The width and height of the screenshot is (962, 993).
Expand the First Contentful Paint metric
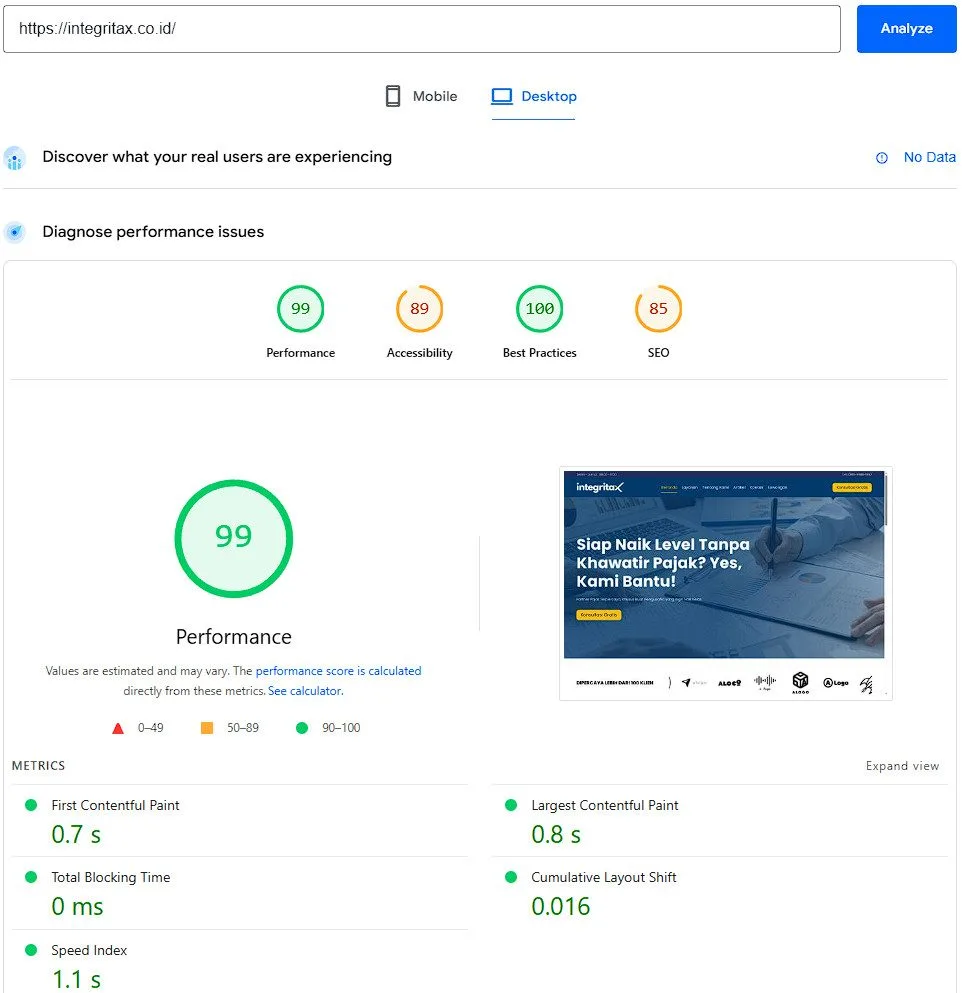[x=115, y=805]
